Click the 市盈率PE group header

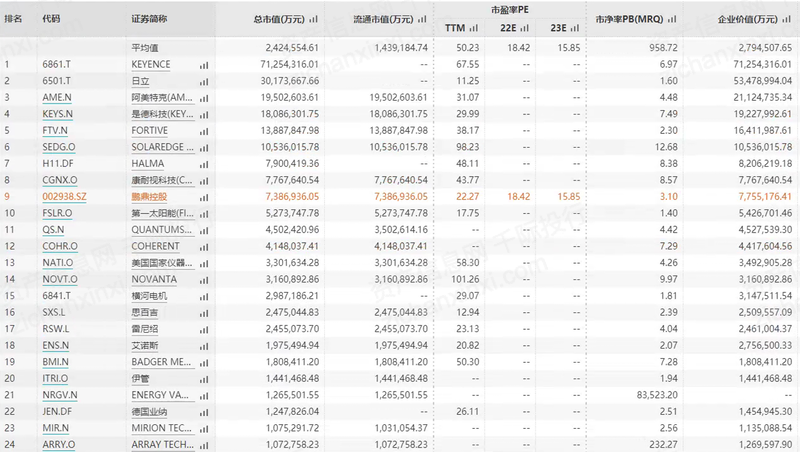tap(510, 10)
